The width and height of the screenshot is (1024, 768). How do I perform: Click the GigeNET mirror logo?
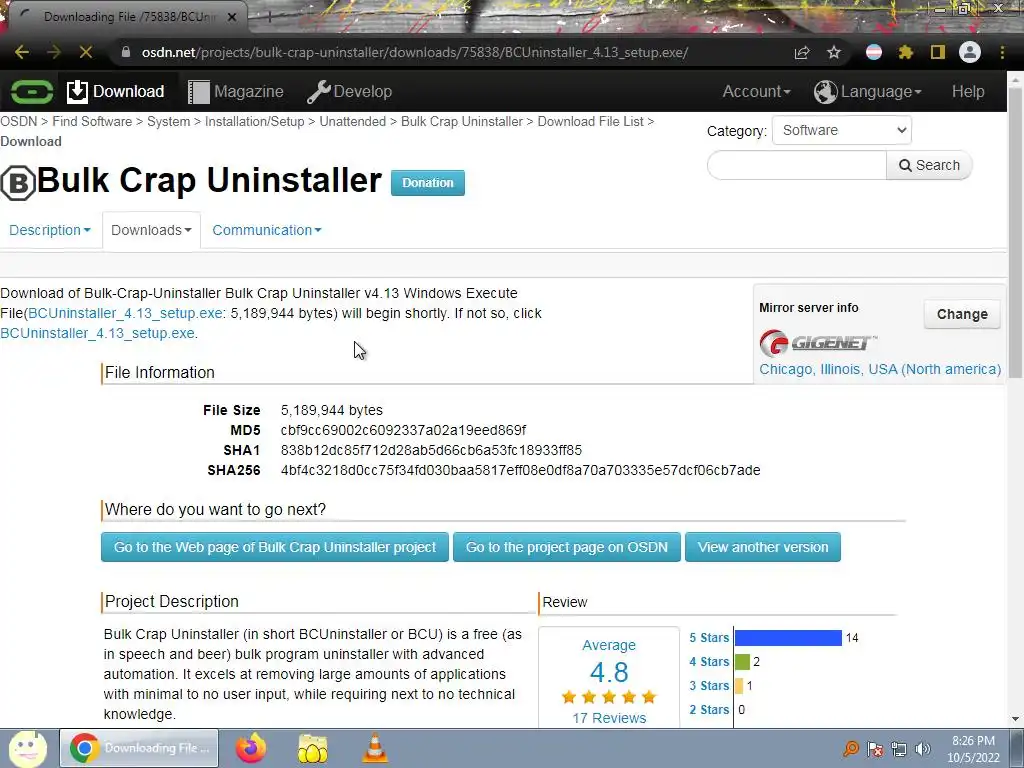point(818,343)
